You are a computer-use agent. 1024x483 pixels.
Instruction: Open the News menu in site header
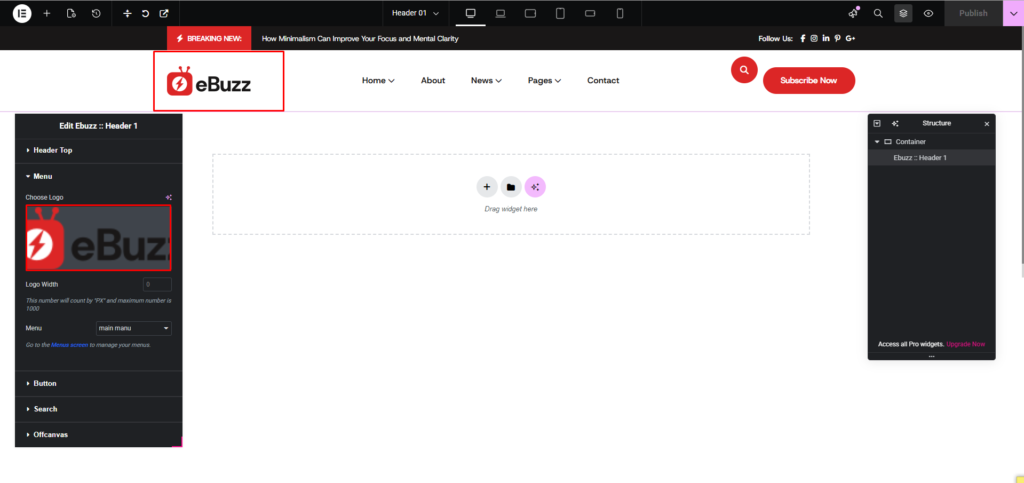click(486, 80)
